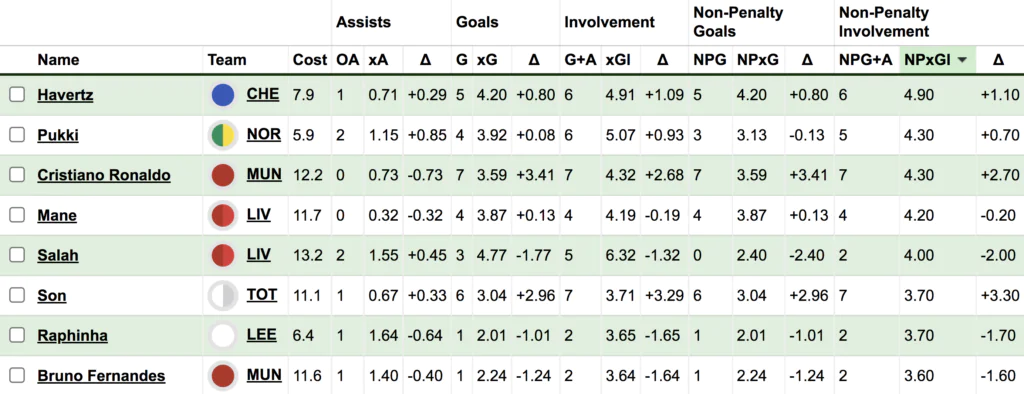Select the Salah row checkbox

[17, 255]
